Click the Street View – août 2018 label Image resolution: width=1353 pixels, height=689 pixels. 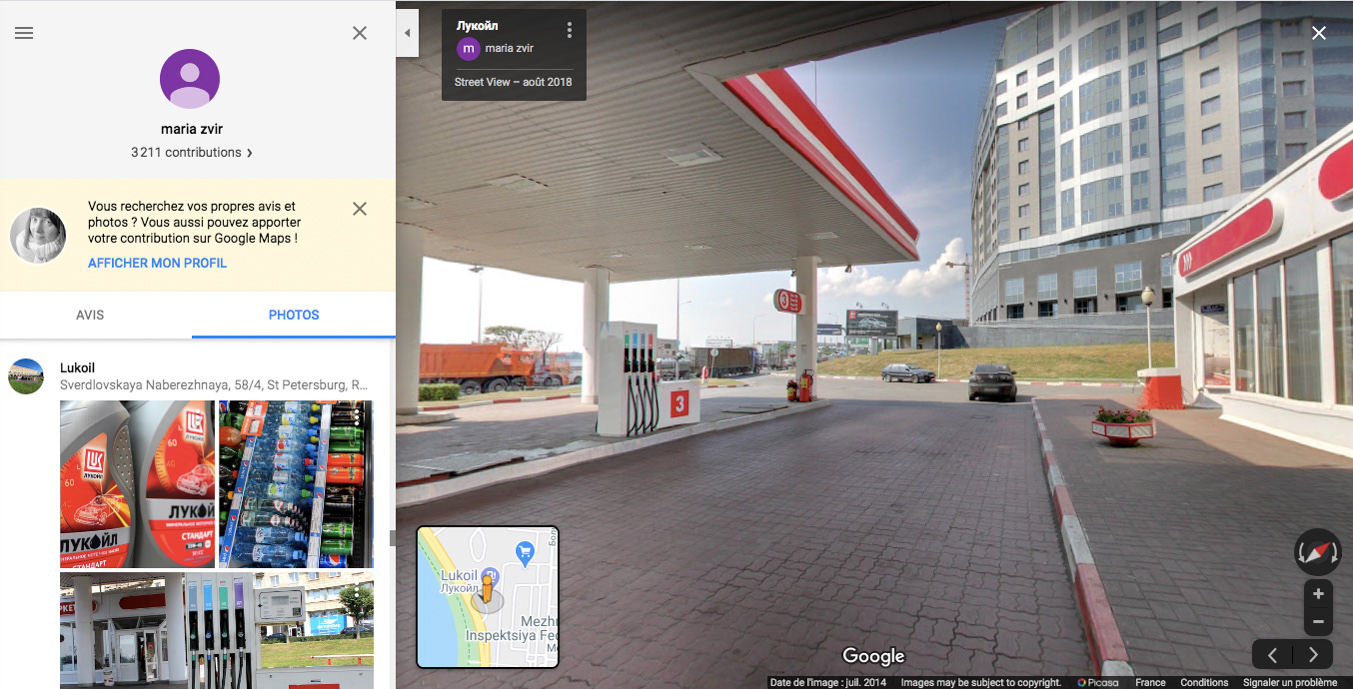pyautogui.click(x=513, y=82)
